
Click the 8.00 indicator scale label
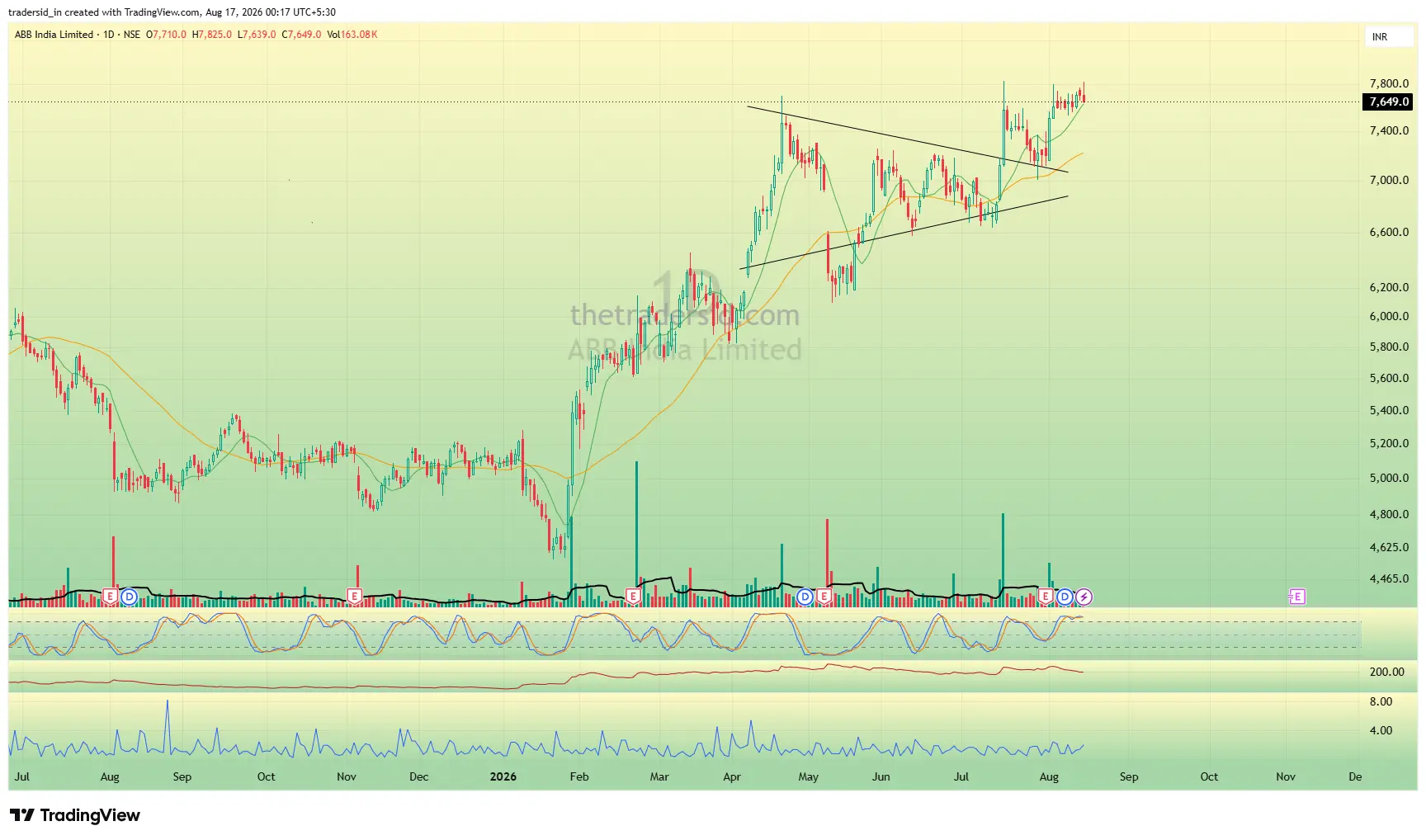click(1381, 701)
